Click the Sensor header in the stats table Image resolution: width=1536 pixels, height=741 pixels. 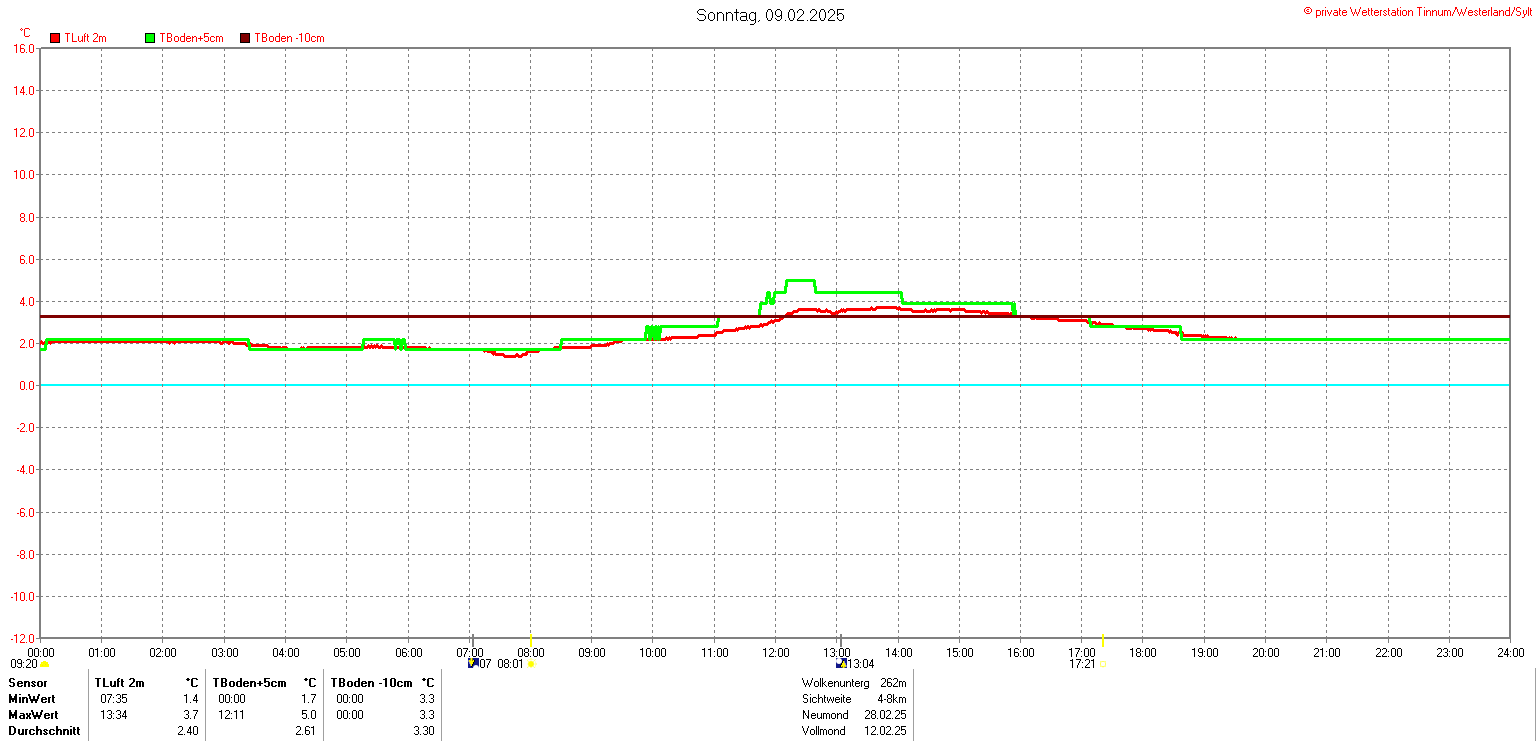(28, 682)
